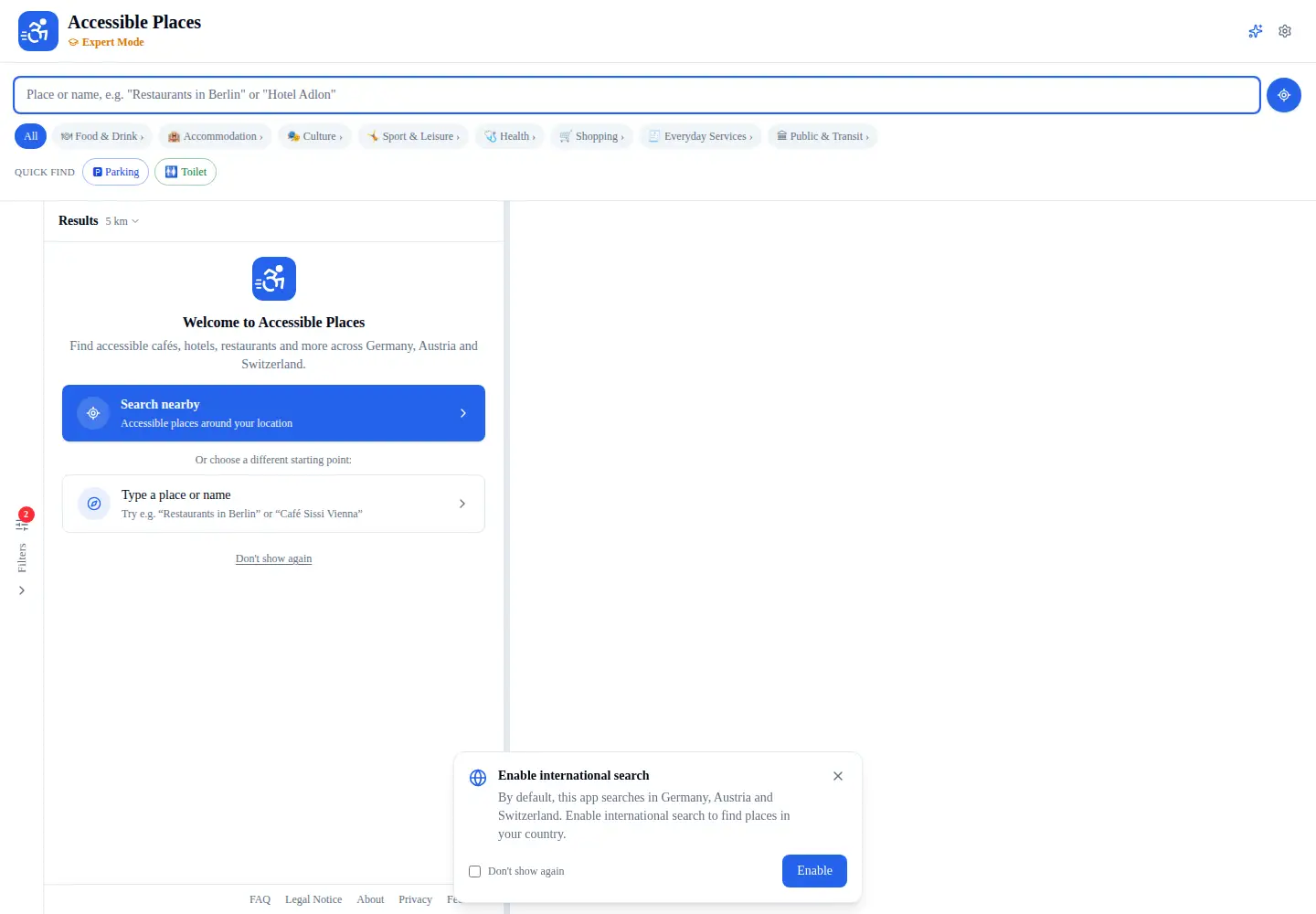The width and height of the screenshot is (1316, 914).
Task: Expand the Shopping category
Action: click(592, 136)
